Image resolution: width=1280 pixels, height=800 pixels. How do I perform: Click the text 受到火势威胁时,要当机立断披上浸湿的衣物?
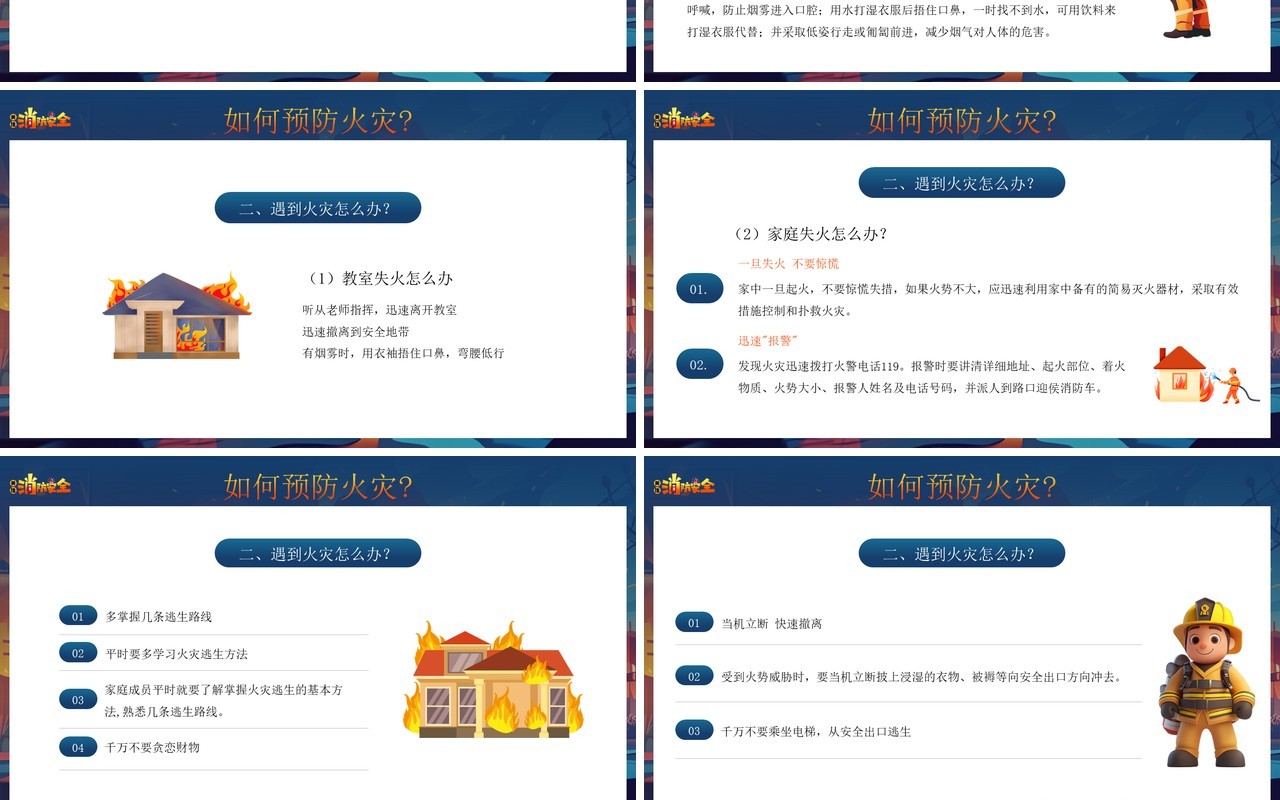point(922,677)
